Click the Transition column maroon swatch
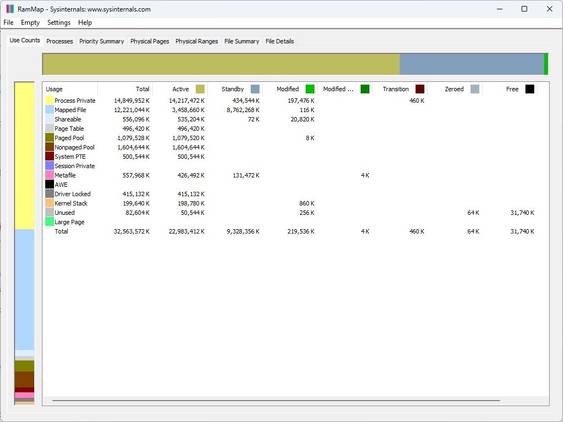 pos(420,89)
